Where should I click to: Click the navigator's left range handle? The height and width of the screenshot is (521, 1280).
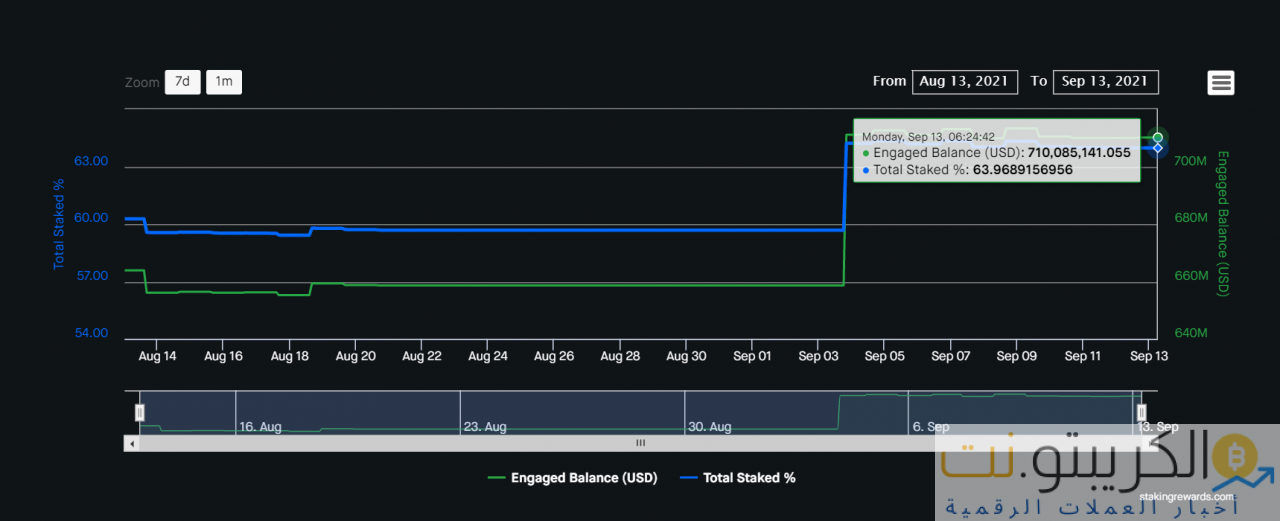click(140, 412)
